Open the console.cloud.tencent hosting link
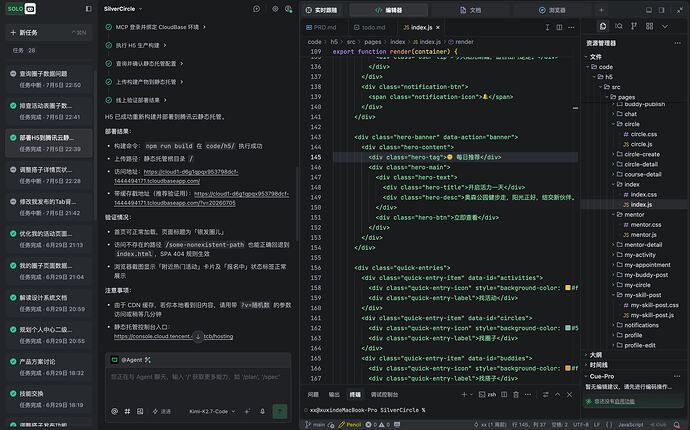This screenshot has width=690, height=430. coord(173,336)
